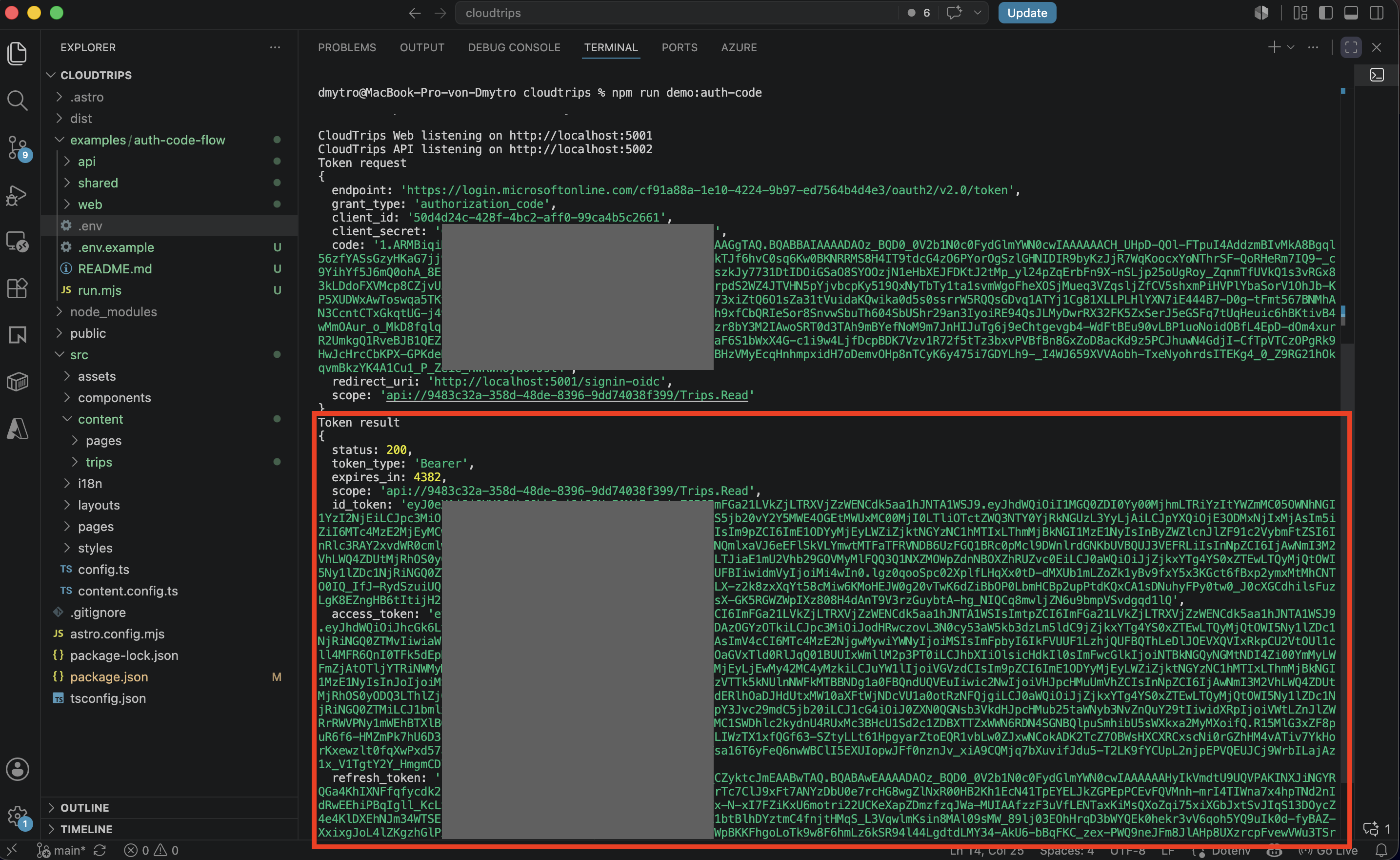The width and height of the screenshot is (1400, 860).
Task: Switch to the OUTPUT tab
Action: pyautogui.click(x=422, y=47)
